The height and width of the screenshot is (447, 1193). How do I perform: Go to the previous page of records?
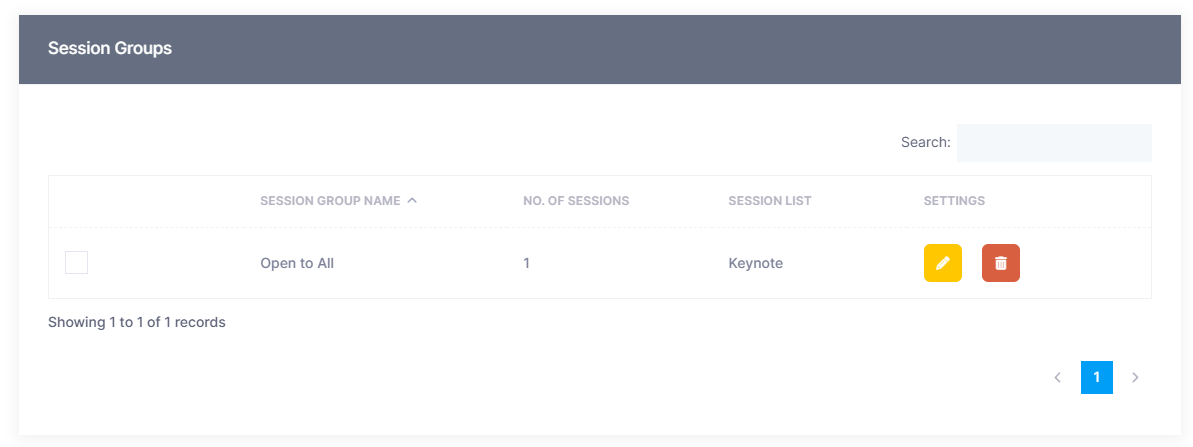point(1057,377)
